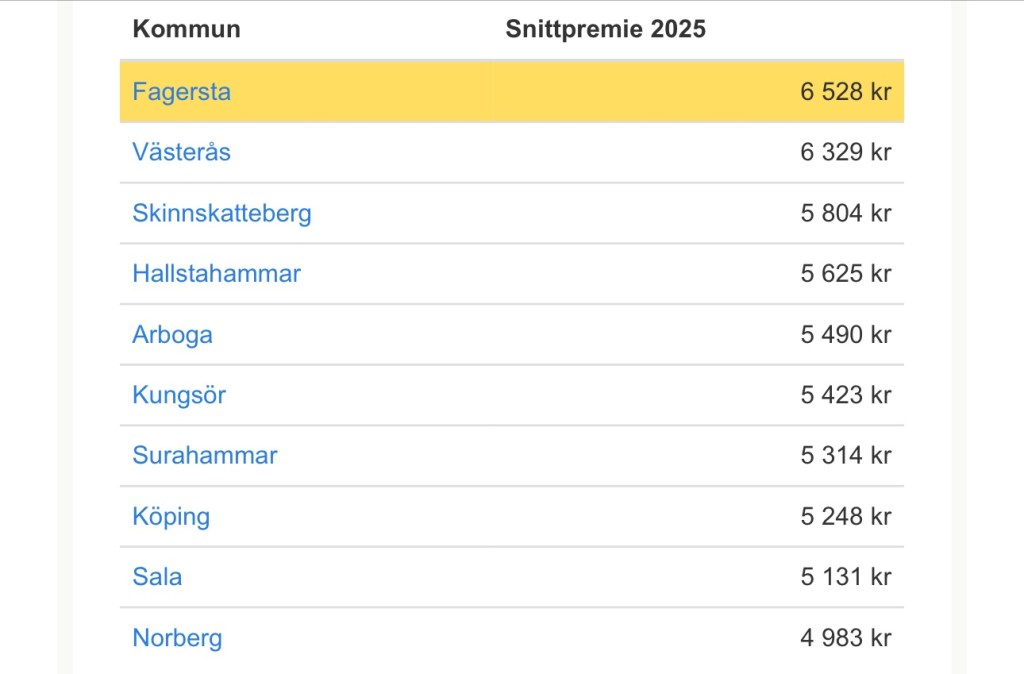Image resolution: width=1024 pixels, height=674 pixels.
Task: Click the 5 314 kr premium value
Action: point(845,456)
